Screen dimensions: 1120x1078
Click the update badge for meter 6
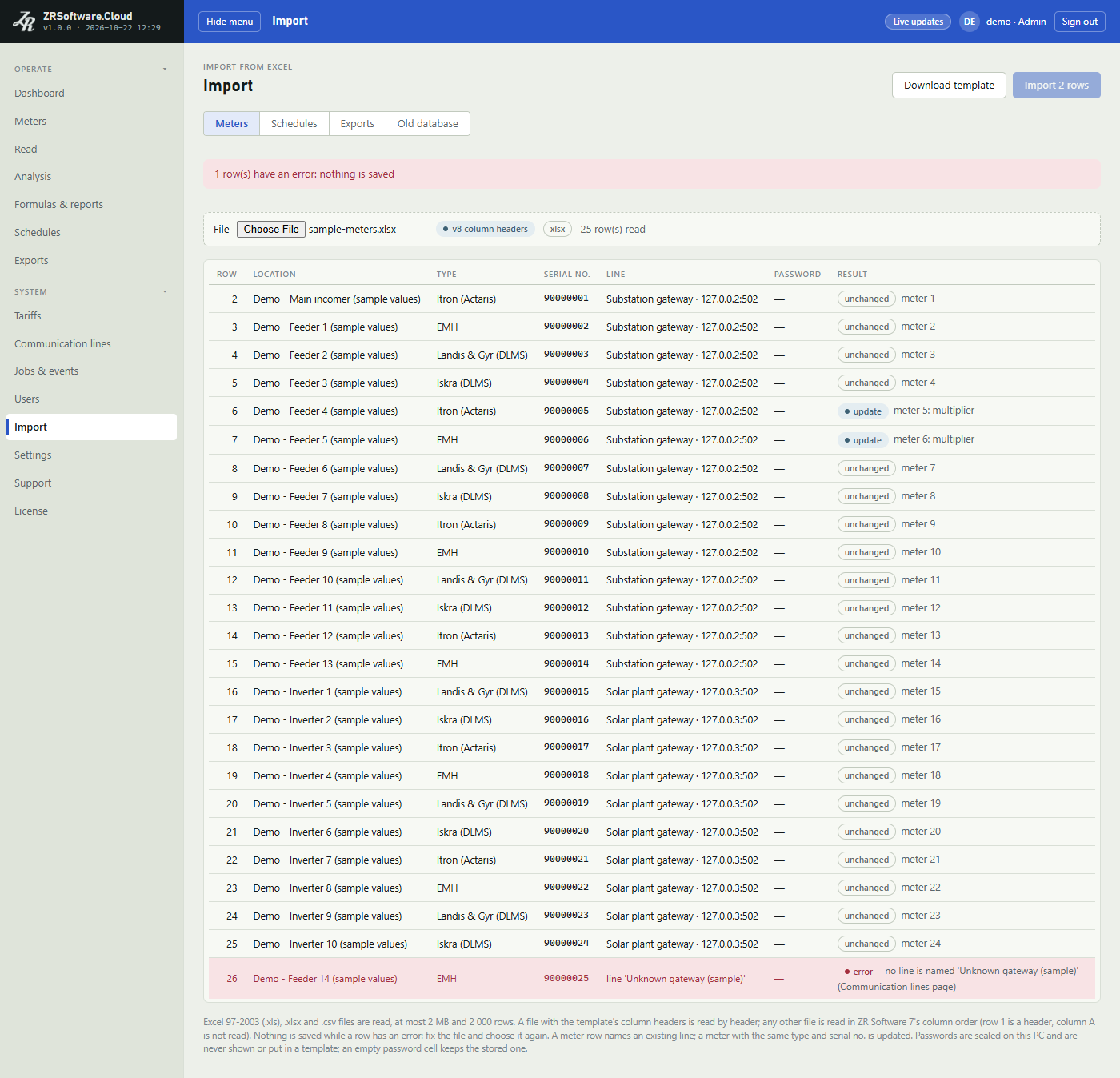863,440
